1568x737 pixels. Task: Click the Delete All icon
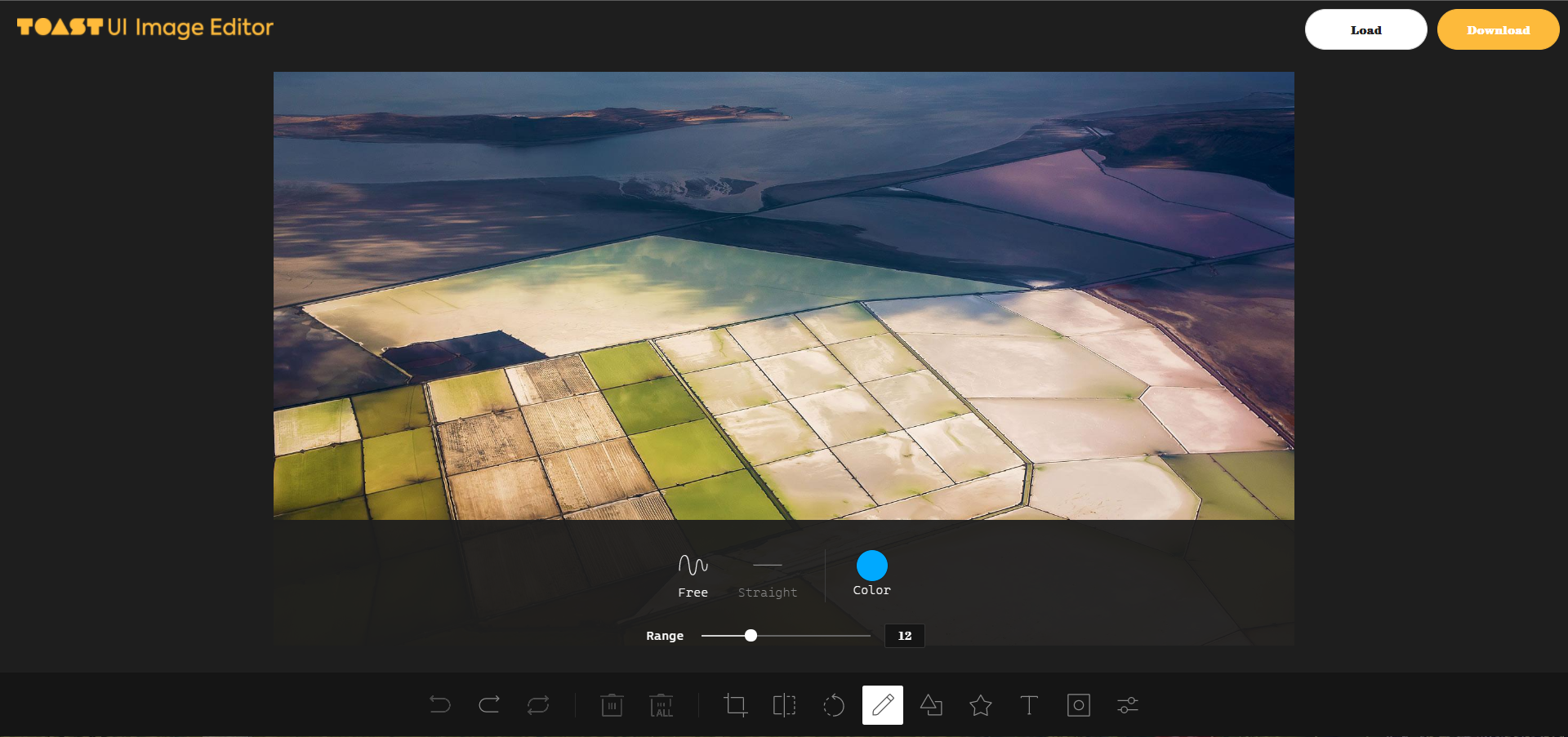[x=661, y=705]
